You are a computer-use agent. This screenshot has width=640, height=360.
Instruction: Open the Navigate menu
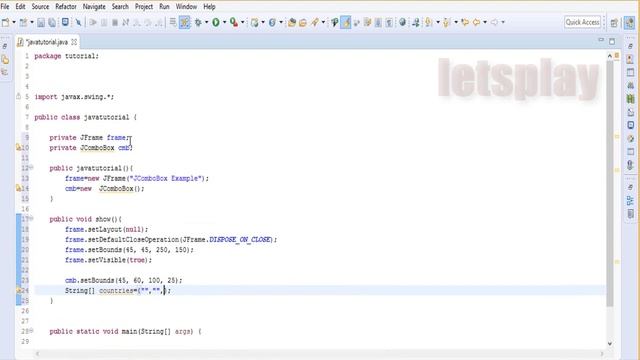click(x=94, y=7)
